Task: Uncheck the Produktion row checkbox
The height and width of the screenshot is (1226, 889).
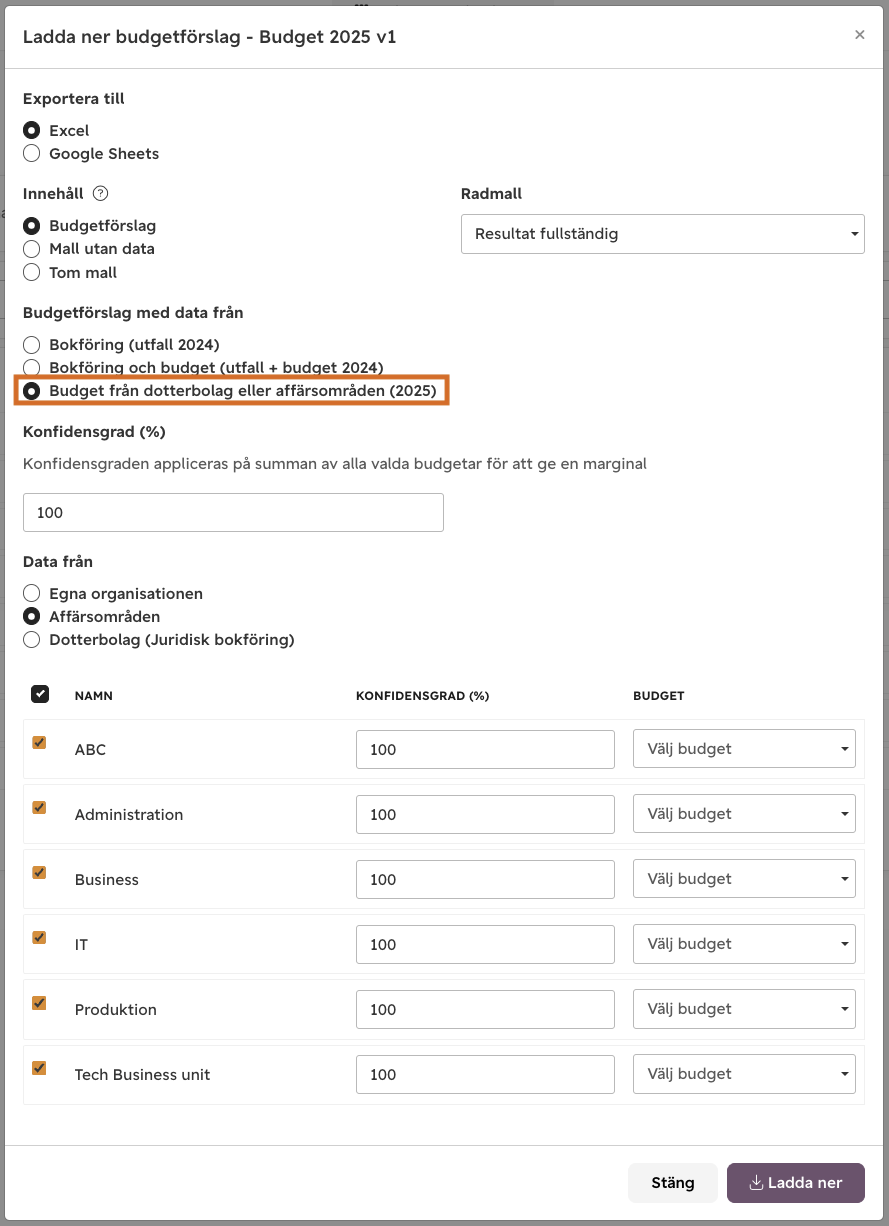Action: point(39,1002)
